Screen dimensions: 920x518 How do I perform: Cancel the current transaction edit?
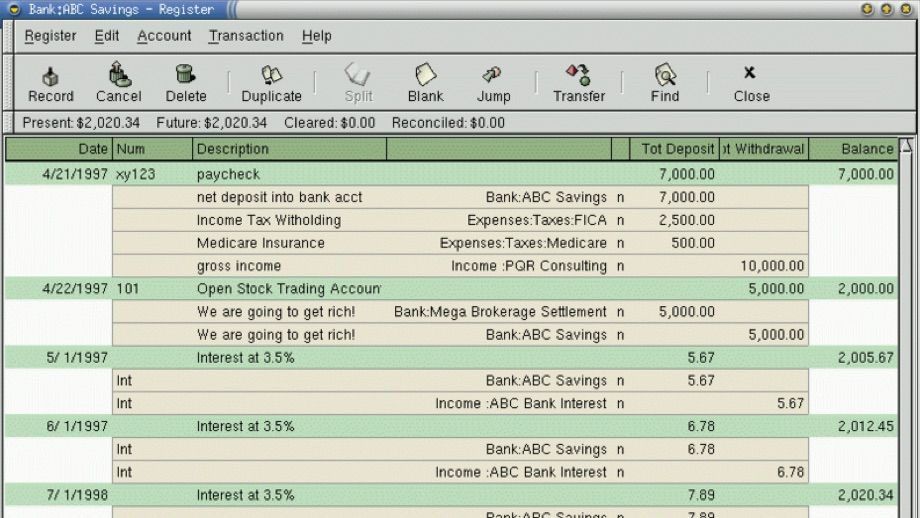(x=119, y=83)
